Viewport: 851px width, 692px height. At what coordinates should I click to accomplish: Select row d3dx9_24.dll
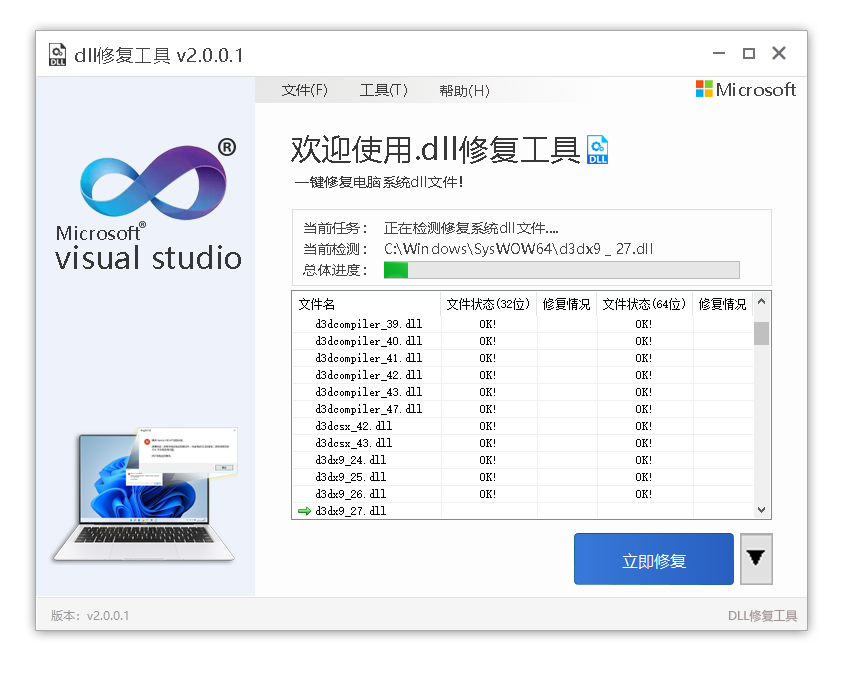pyautogui.click(x=523, y=460)
